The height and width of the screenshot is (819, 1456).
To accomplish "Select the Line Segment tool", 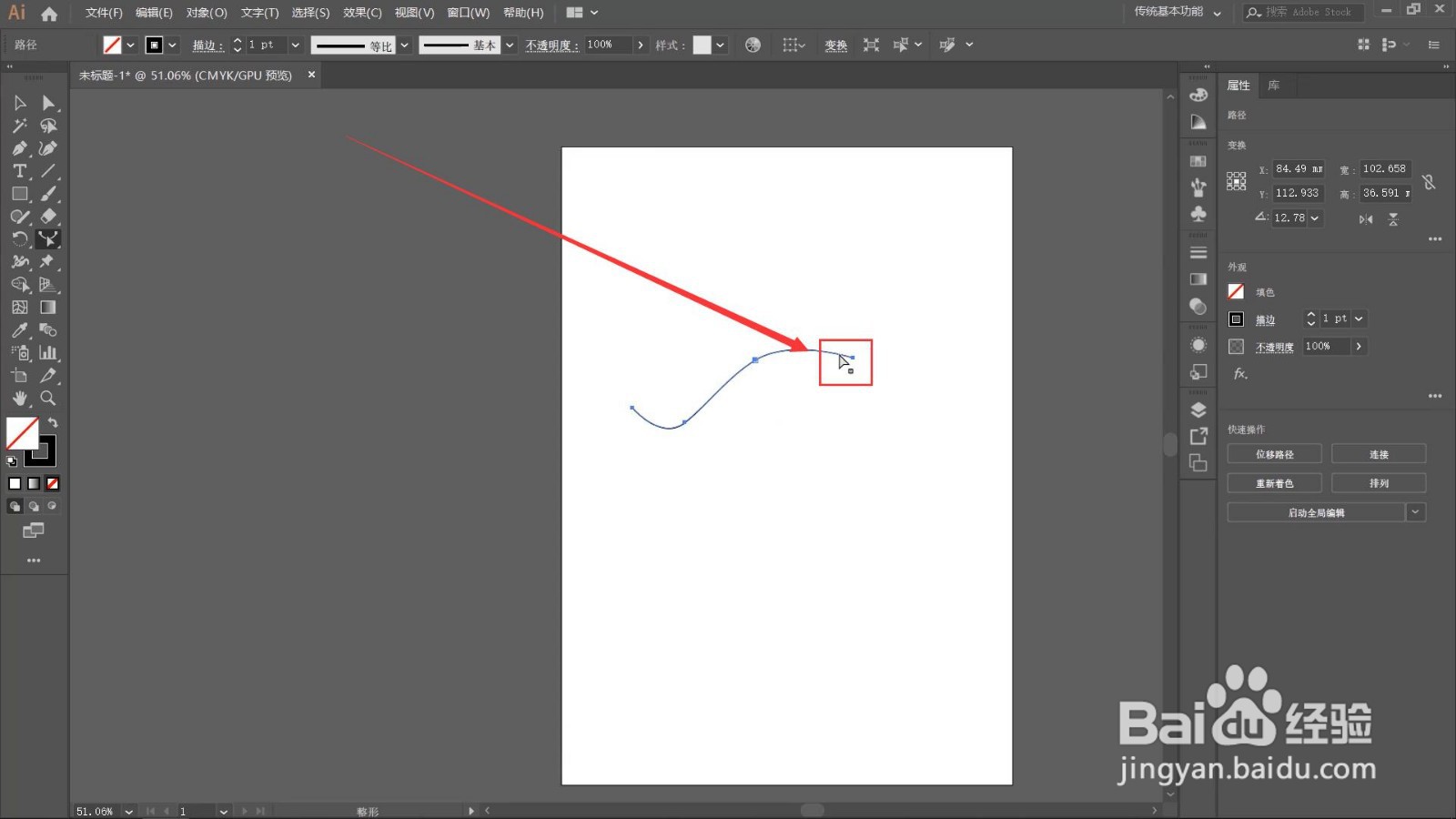I will 48,171.
